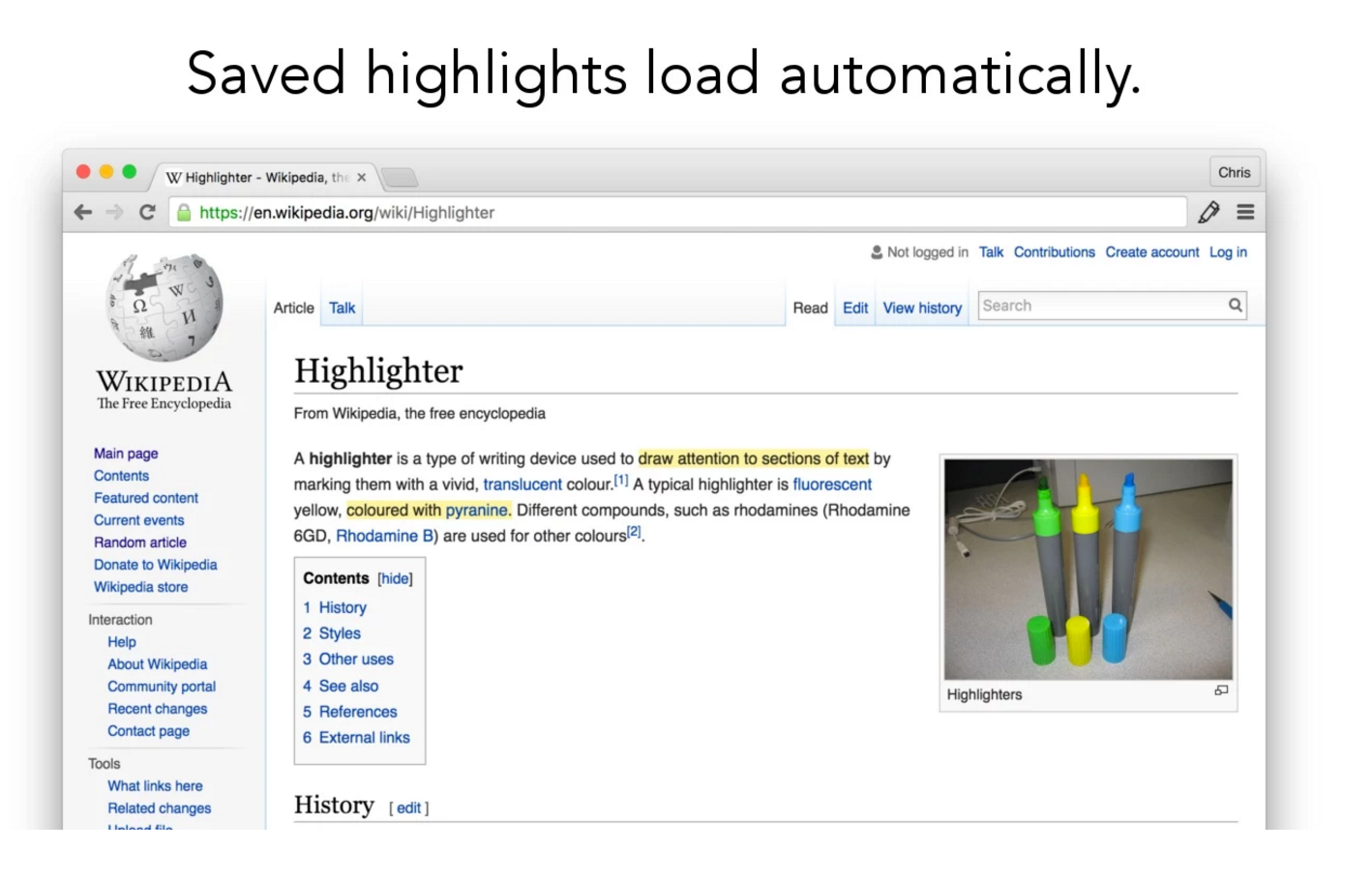This screenshot has width=1372, height=880.
Task: Click citation reference [1]
Action: pos(621,480)
